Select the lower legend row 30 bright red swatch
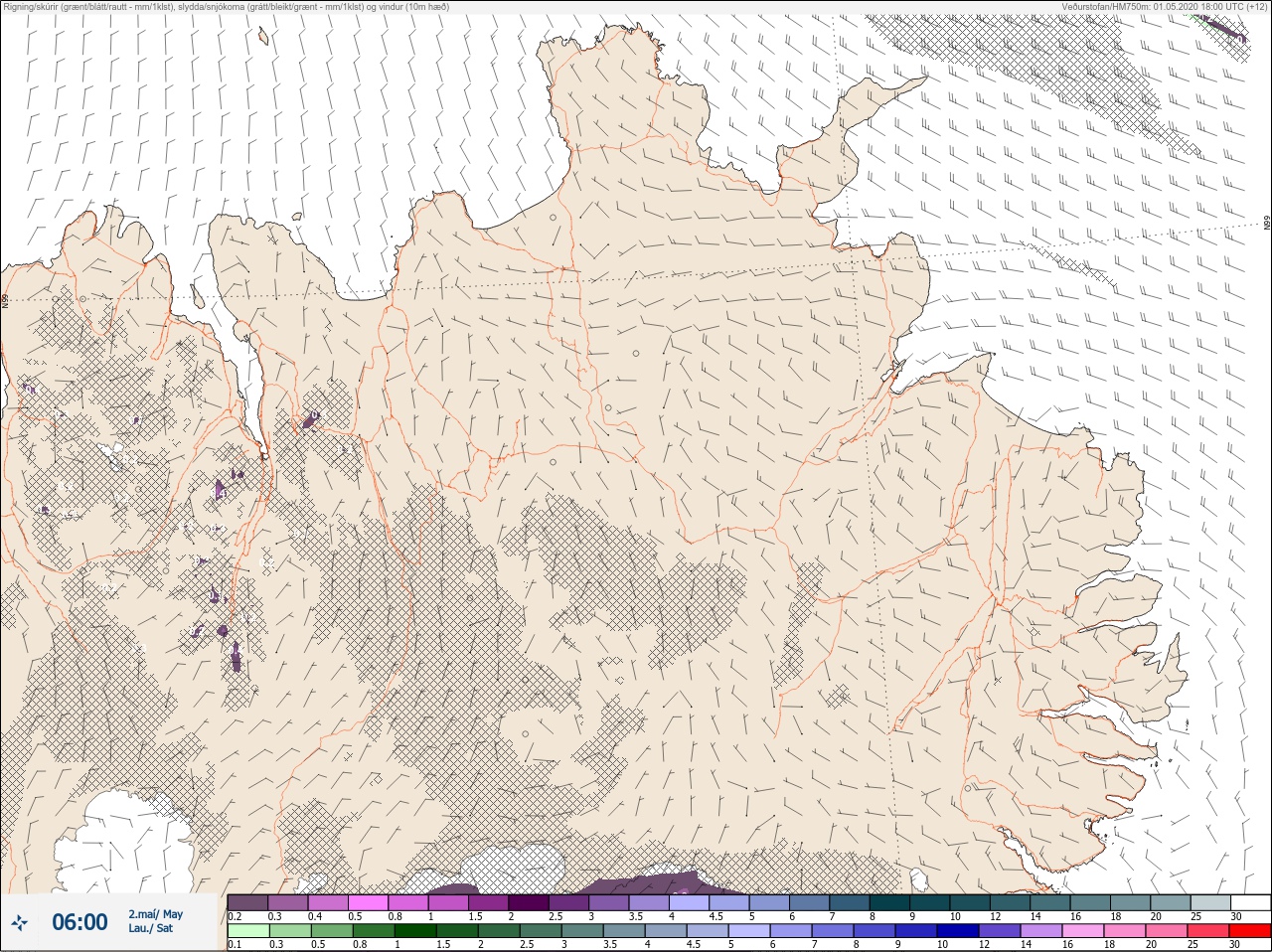Viewport: 1272px width, 952px height. point(1252,931)
